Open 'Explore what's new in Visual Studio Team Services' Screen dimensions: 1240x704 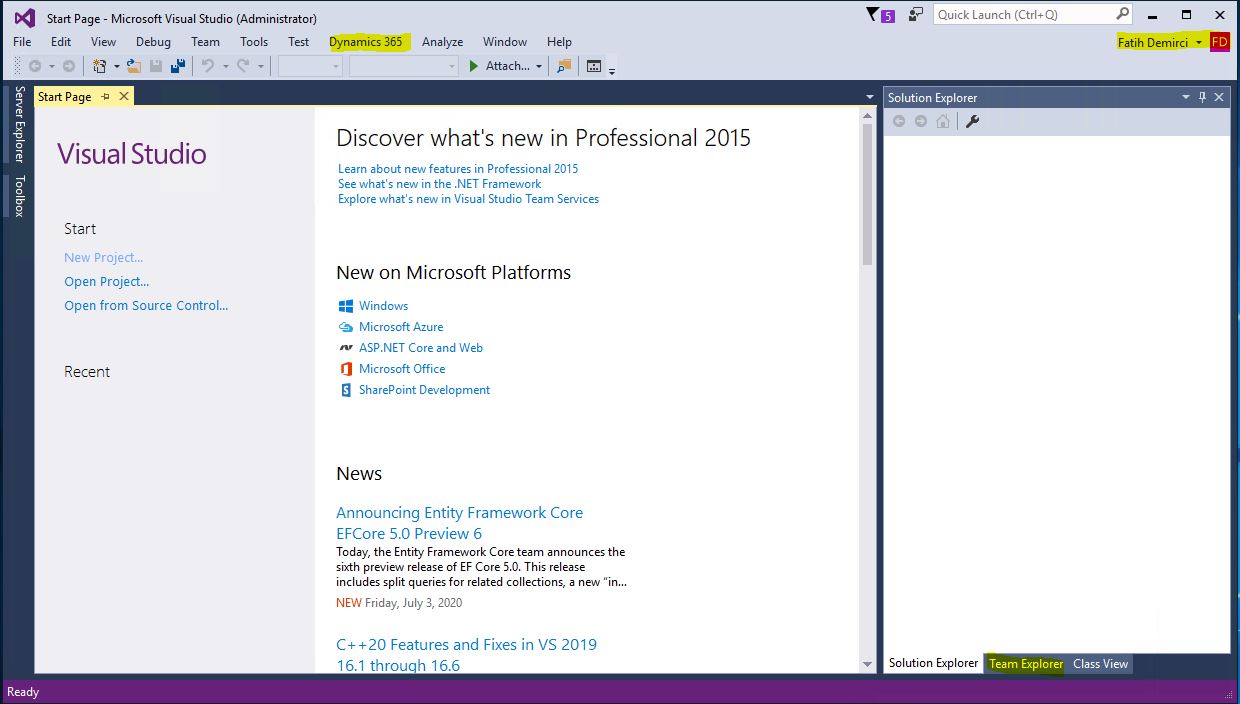[x=468, y=199]
